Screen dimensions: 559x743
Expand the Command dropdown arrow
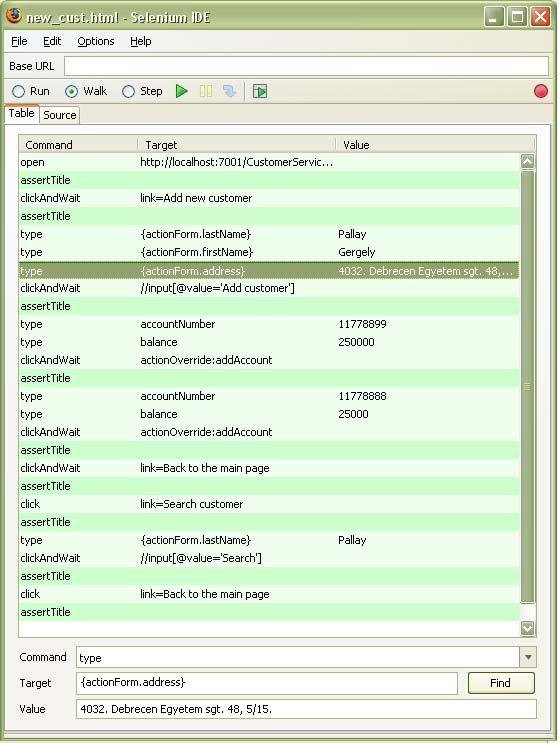pyautogui.click(x=528, y=657)
